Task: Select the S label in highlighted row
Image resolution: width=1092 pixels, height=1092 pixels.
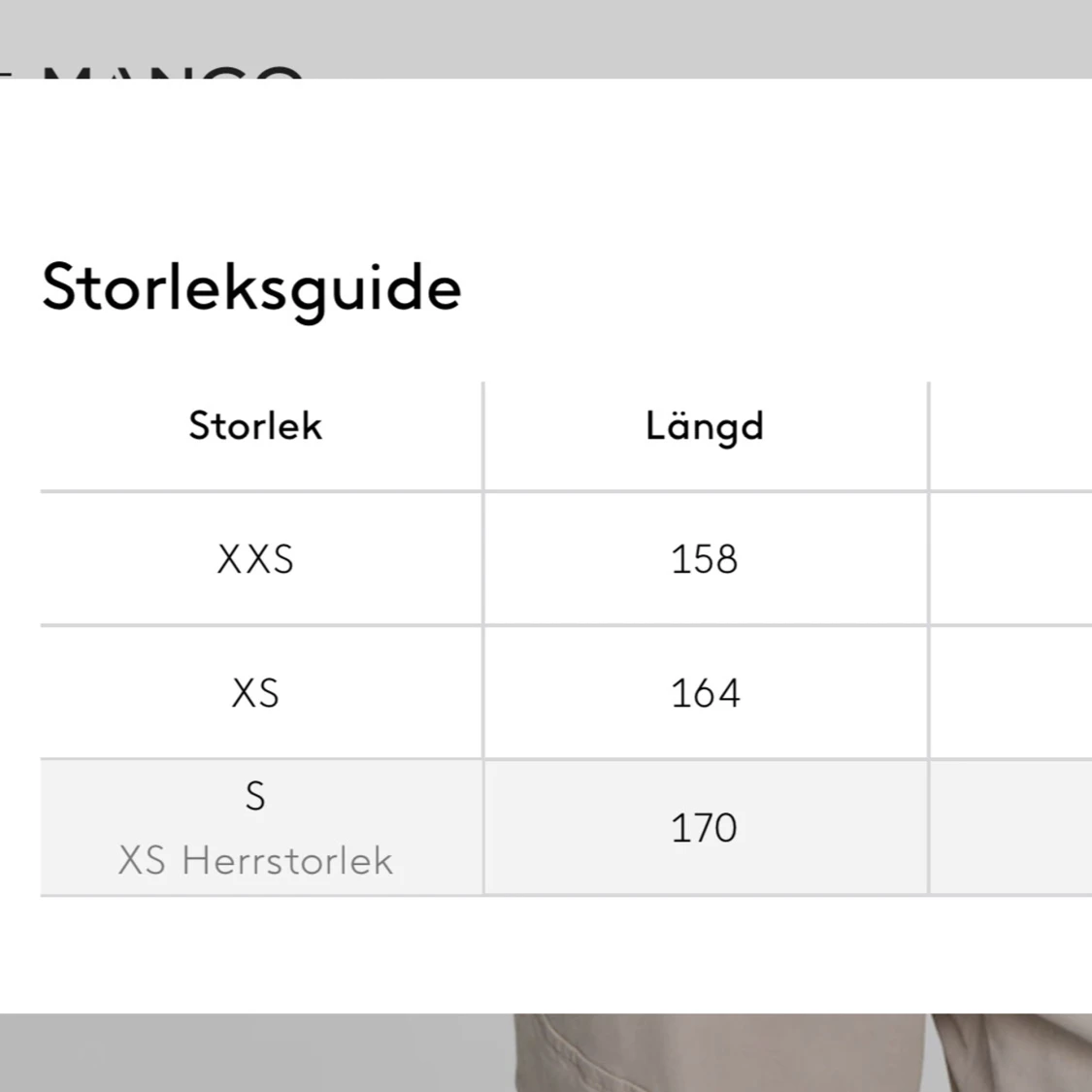Action: coord(255,795)
